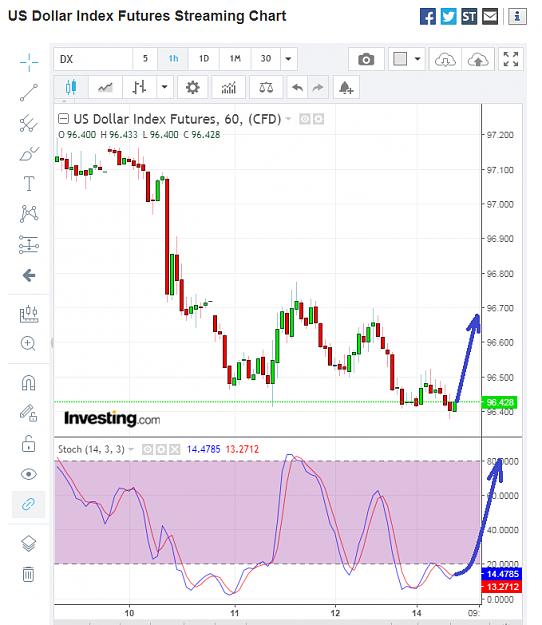
Task: Open the object tree layers icon
Action: click(x=28, y=543)
